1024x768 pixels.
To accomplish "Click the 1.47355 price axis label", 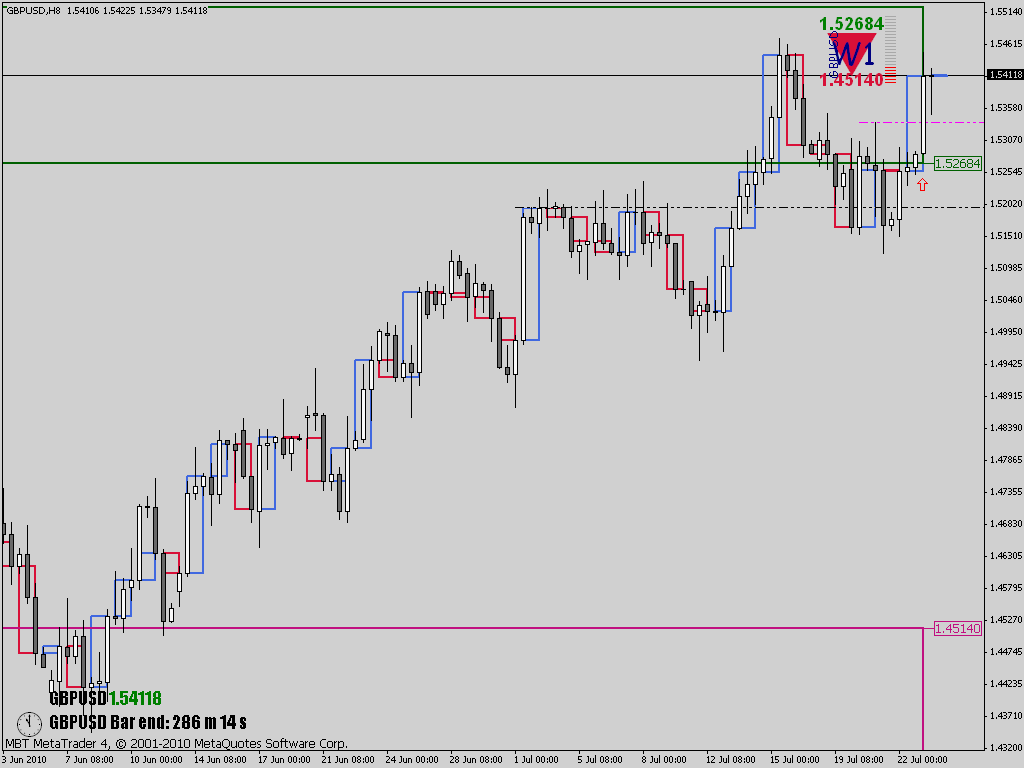I will (x=1005, y=492).
